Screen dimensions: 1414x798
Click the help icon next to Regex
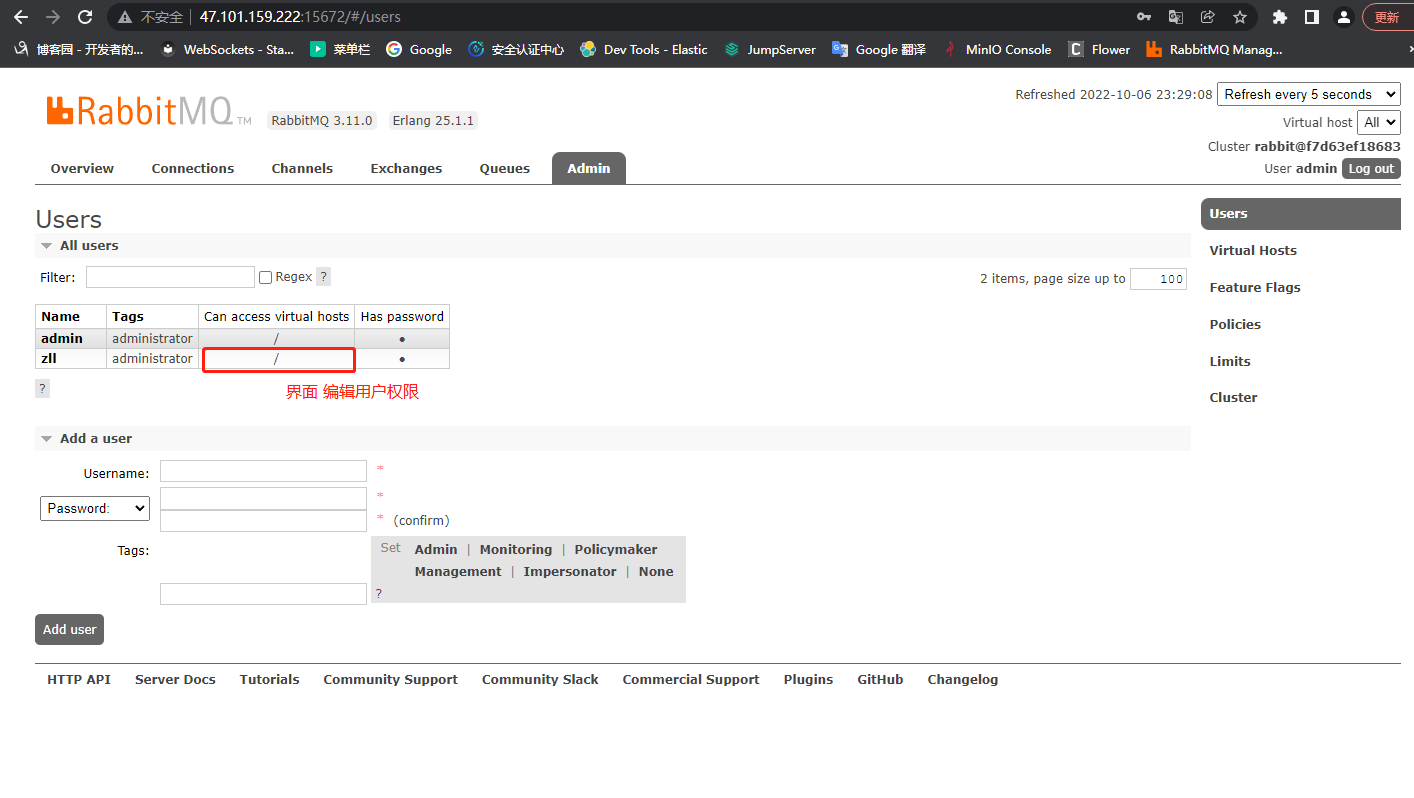[x=323, y=277]
